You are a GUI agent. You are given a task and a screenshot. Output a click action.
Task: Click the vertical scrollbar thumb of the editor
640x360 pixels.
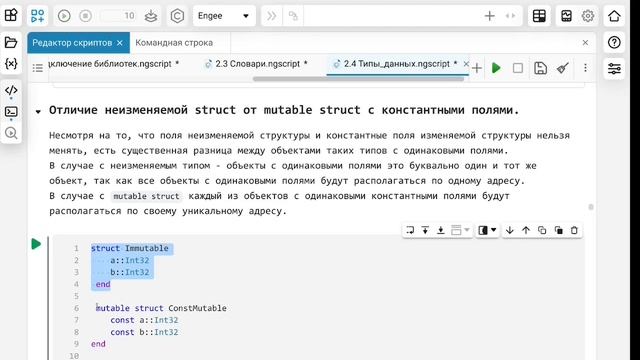pos(591,207)
